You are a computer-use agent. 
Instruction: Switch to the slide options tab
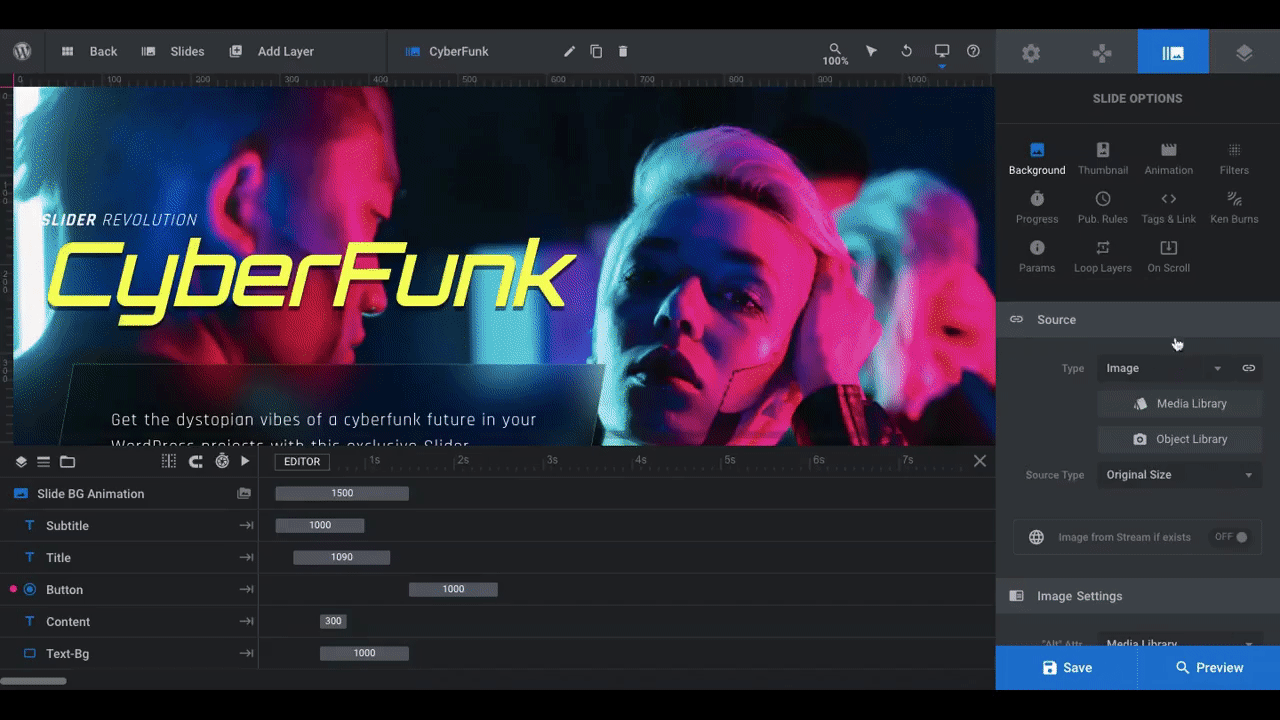point(1173,53)
